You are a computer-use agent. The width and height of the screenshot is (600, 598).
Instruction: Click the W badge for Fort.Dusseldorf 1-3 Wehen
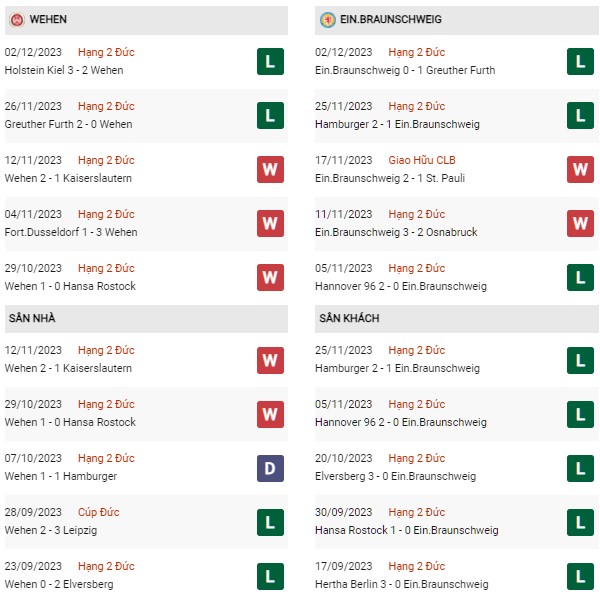click(x=270, y=223)
